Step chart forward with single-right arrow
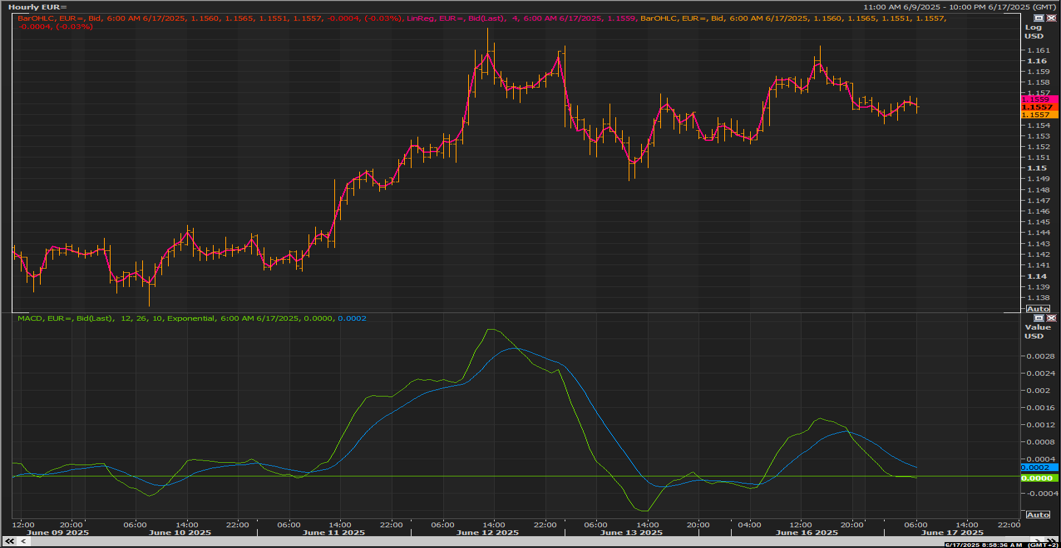The height and width of the screenshot is (548, 1061). click(1037, 539)
